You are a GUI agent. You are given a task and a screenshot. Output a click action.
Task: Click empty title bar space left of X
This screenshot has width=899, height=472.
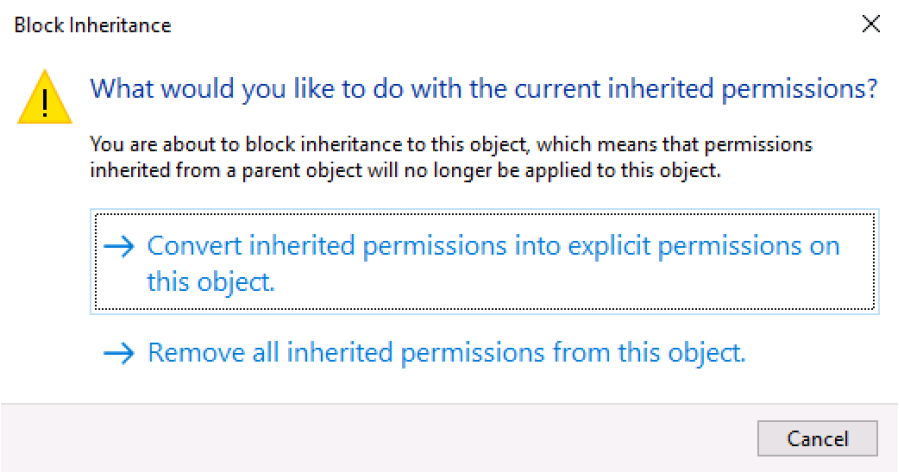point(516,25)
